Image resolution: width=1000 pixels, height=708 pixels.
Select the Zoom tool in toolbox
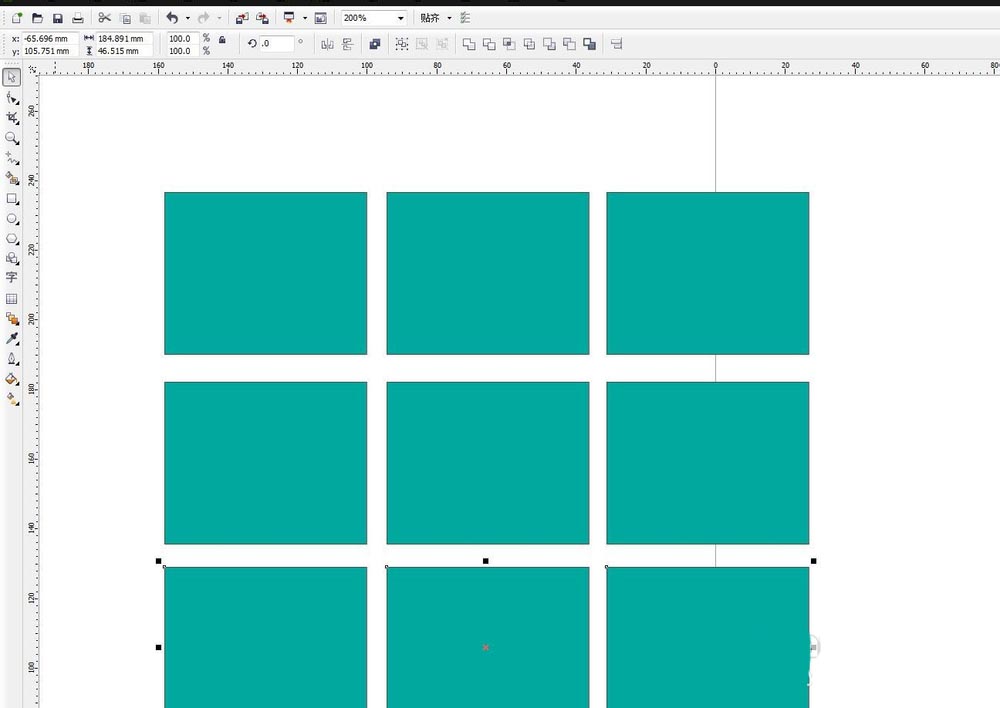11,138
